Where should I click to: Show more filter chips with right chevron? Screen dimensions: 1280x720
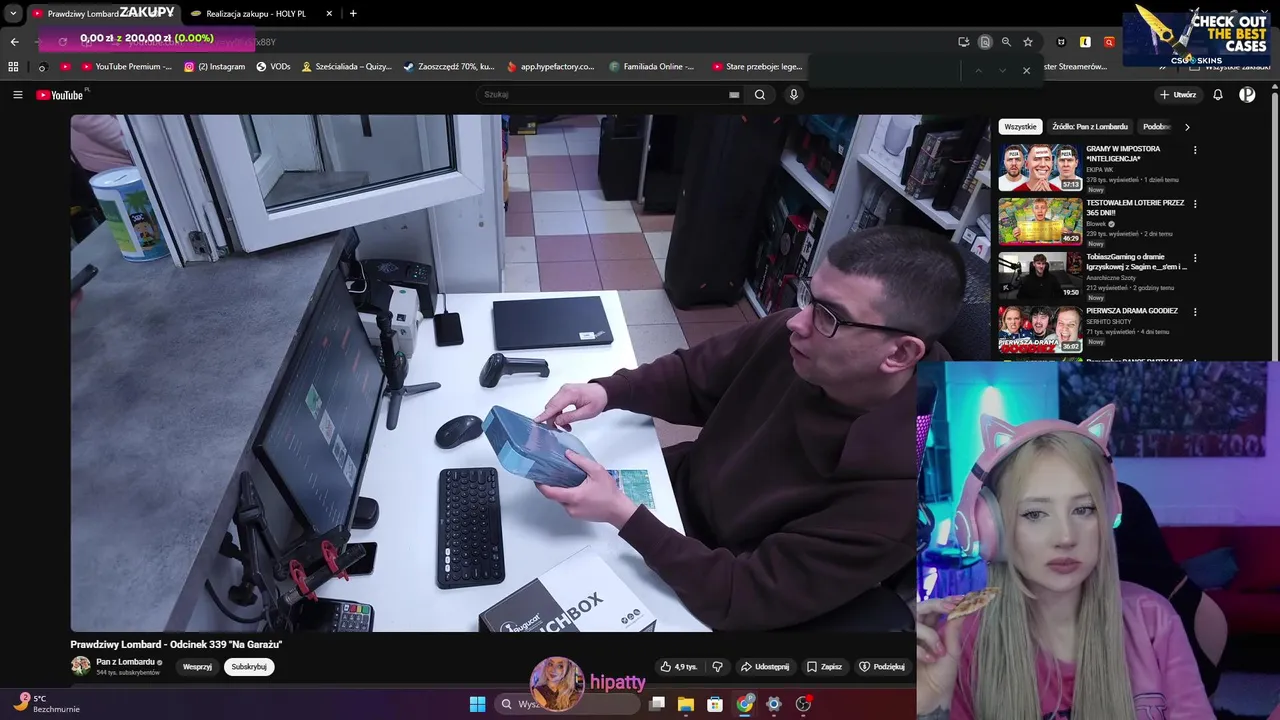[1187, 127]
